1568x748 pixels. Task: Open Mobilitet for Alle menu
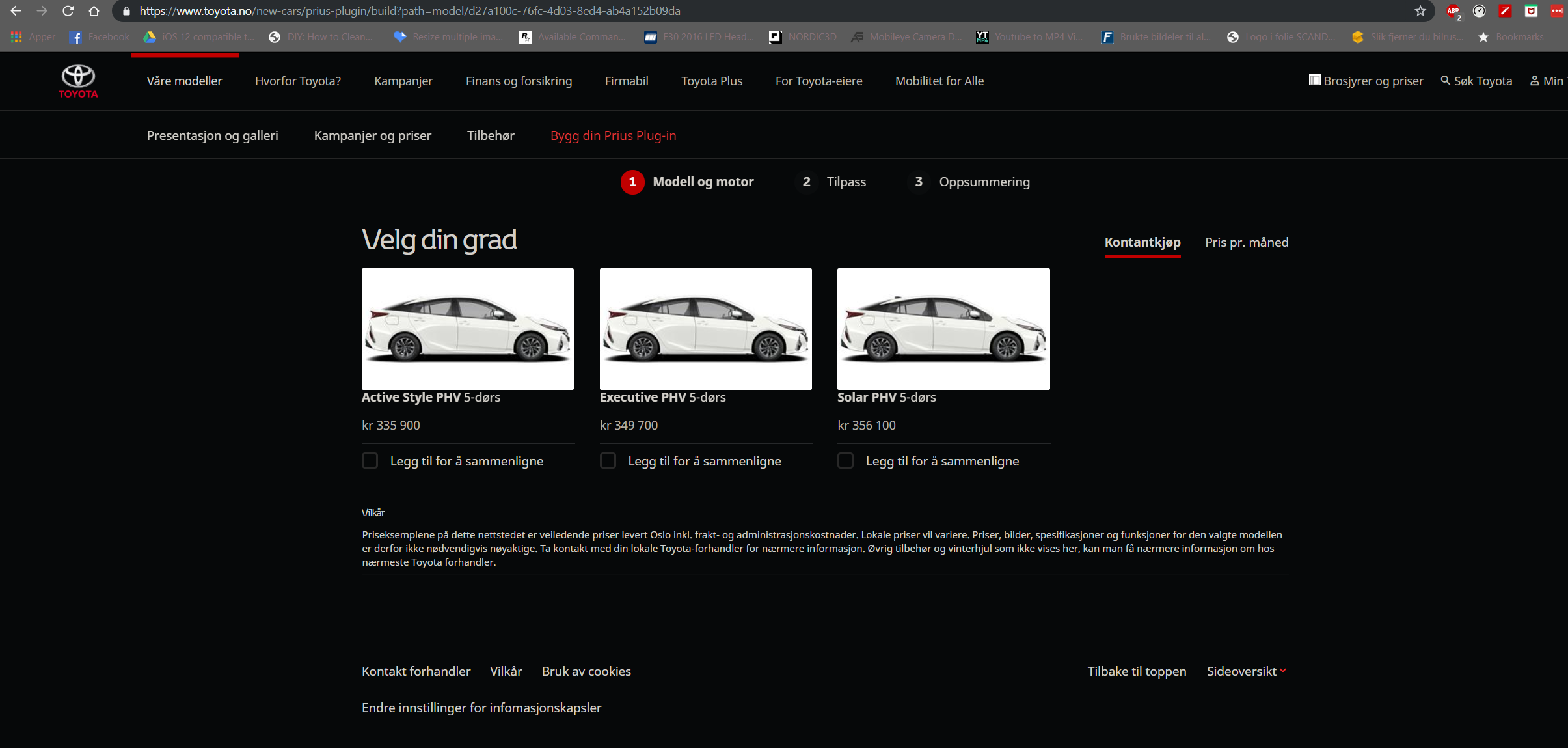pyautogui.click(x=939, y=81)
